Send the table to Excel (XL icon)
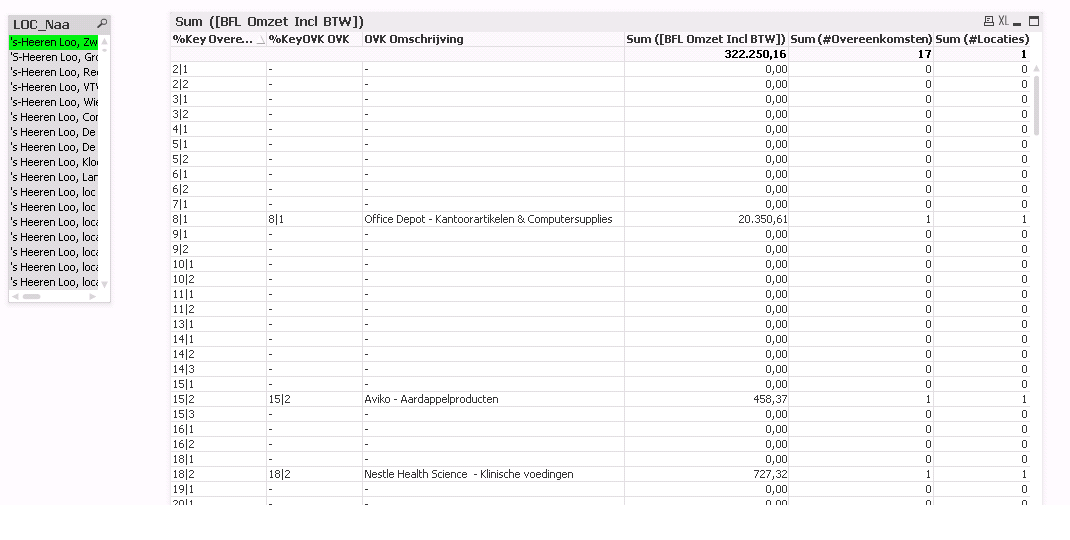 coord(1003,21)
